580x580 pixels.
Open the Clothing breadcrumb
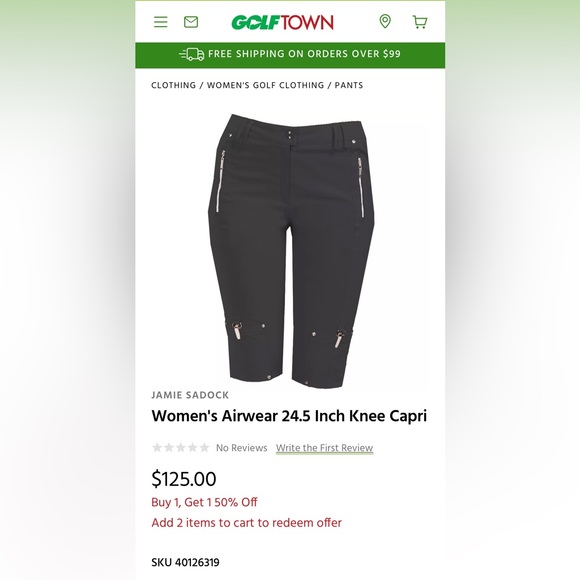coord(173,85)
